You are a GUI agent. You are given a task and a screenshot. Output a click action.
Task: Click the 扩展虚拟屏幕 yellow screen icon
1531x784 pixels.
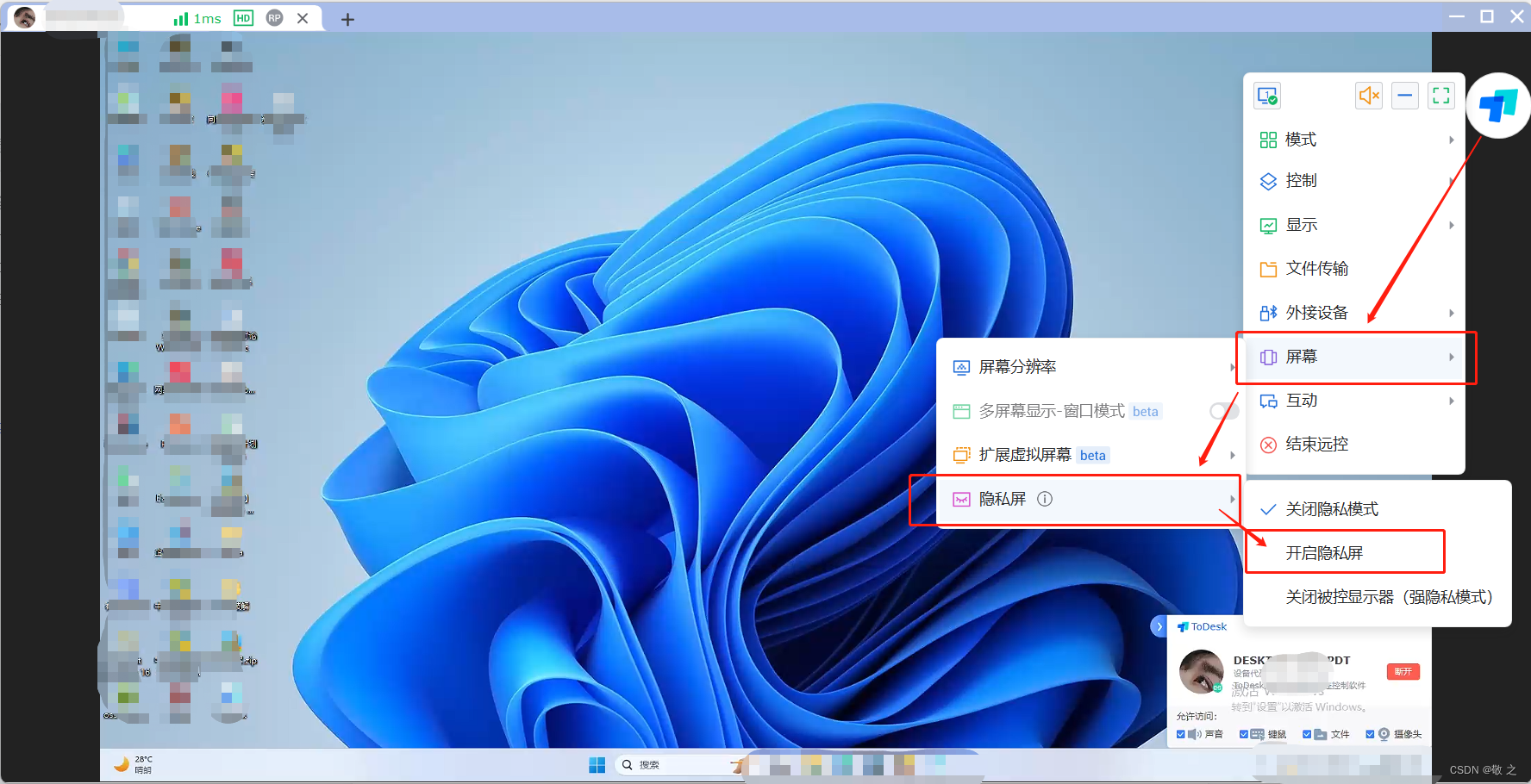[x=961, y=456]
